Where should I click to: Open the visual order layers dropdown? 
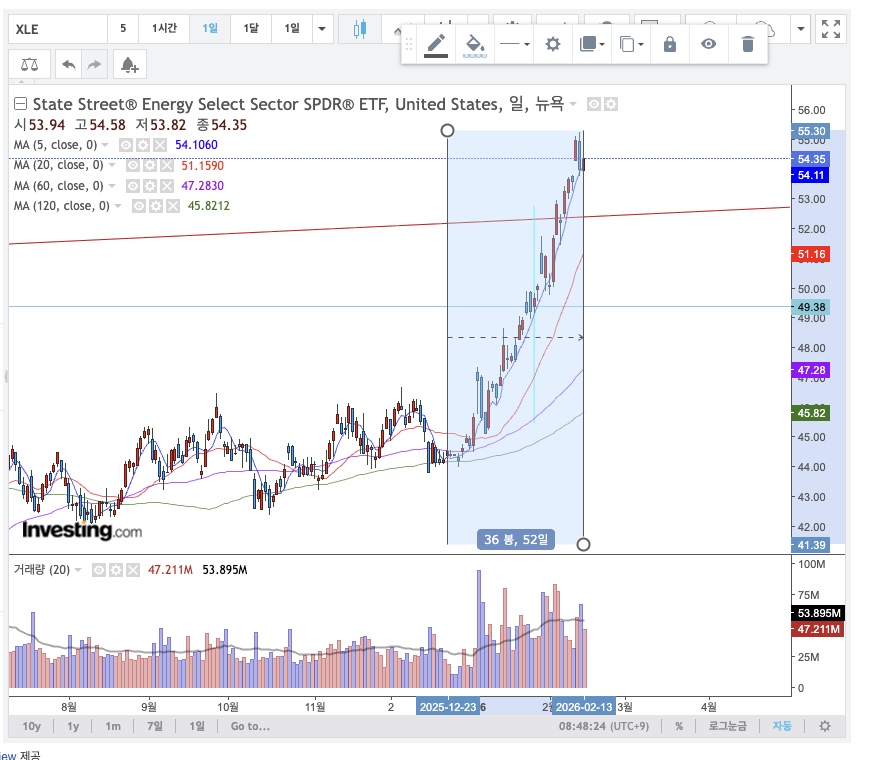tap(592, 44)
